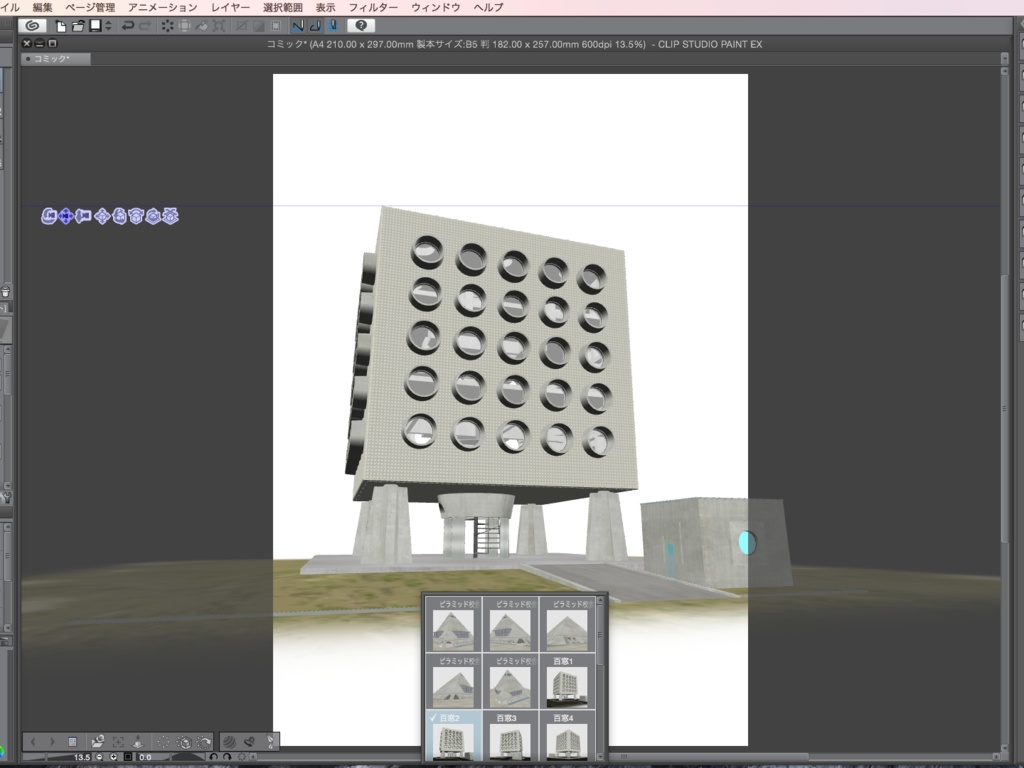Activate the camera zoom control on the manipulator
This screenshot has height=768, width=1024.
click(85, 216)
